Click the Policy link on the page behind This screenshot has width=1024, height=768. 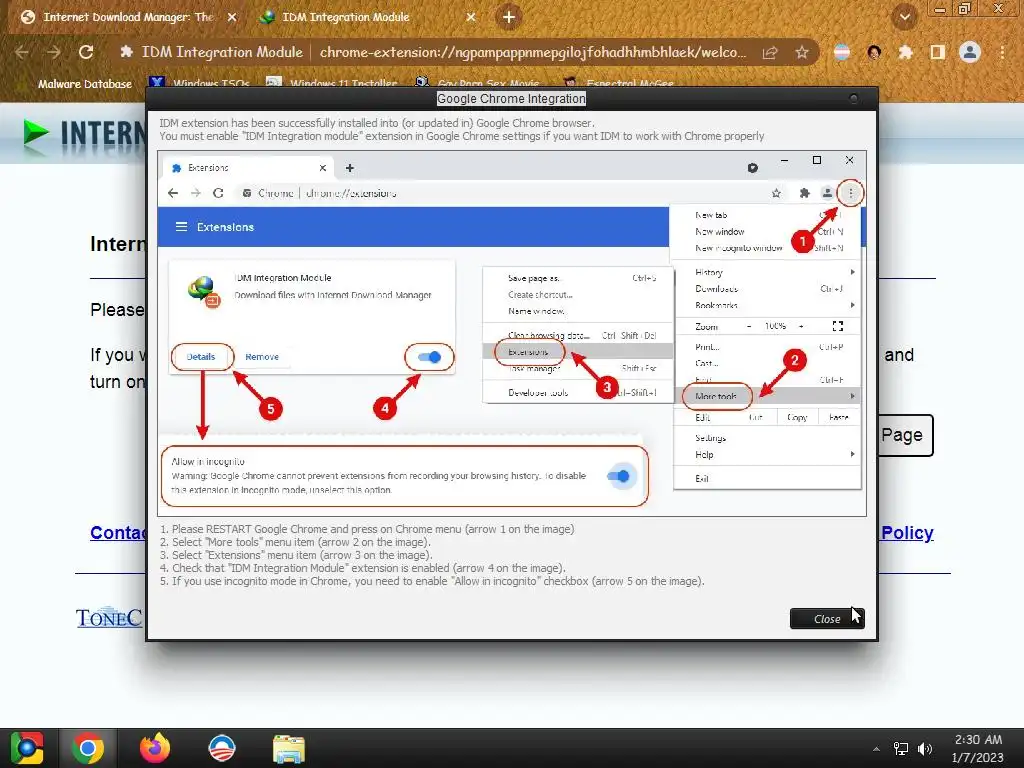(907, 533)
